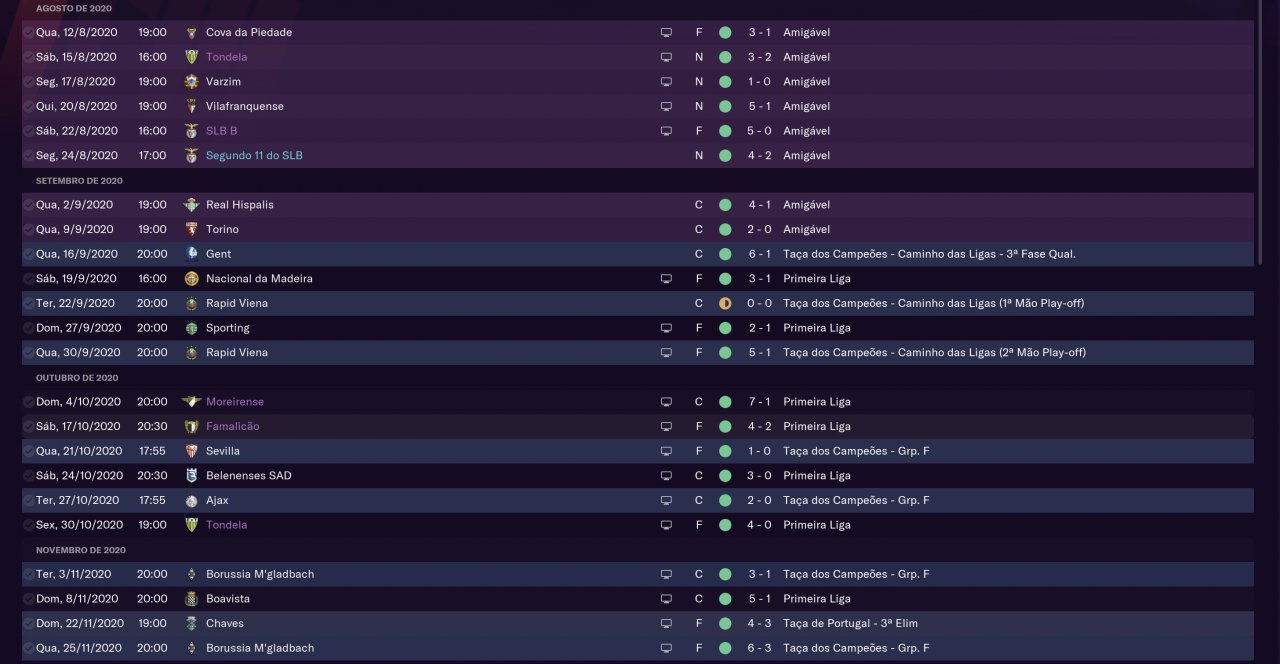
Task: Click the Torino club badge
Action: pyautogui.click(x=192, y=229)
